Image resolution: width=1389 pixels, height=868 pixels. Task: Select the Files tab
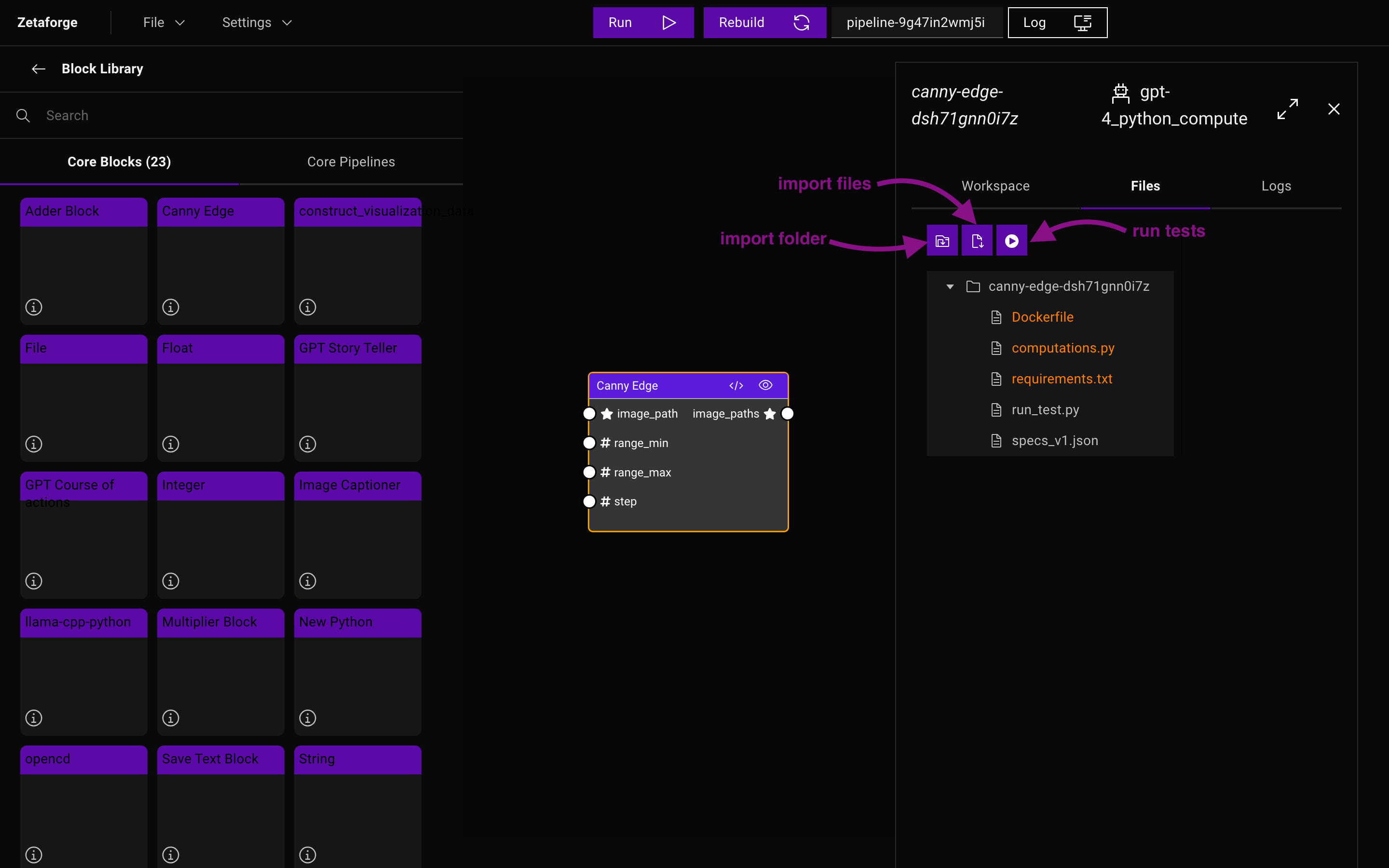click(1145, 186)
